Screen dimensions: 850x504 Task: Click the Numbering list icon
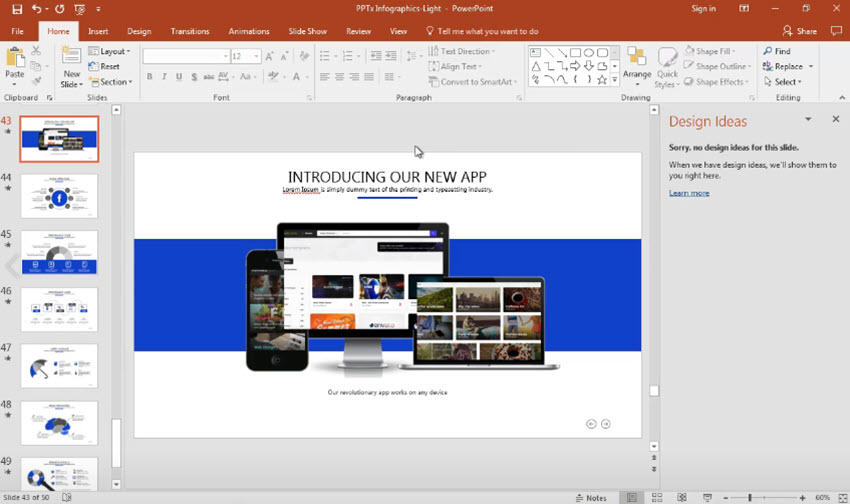point(347,56)
